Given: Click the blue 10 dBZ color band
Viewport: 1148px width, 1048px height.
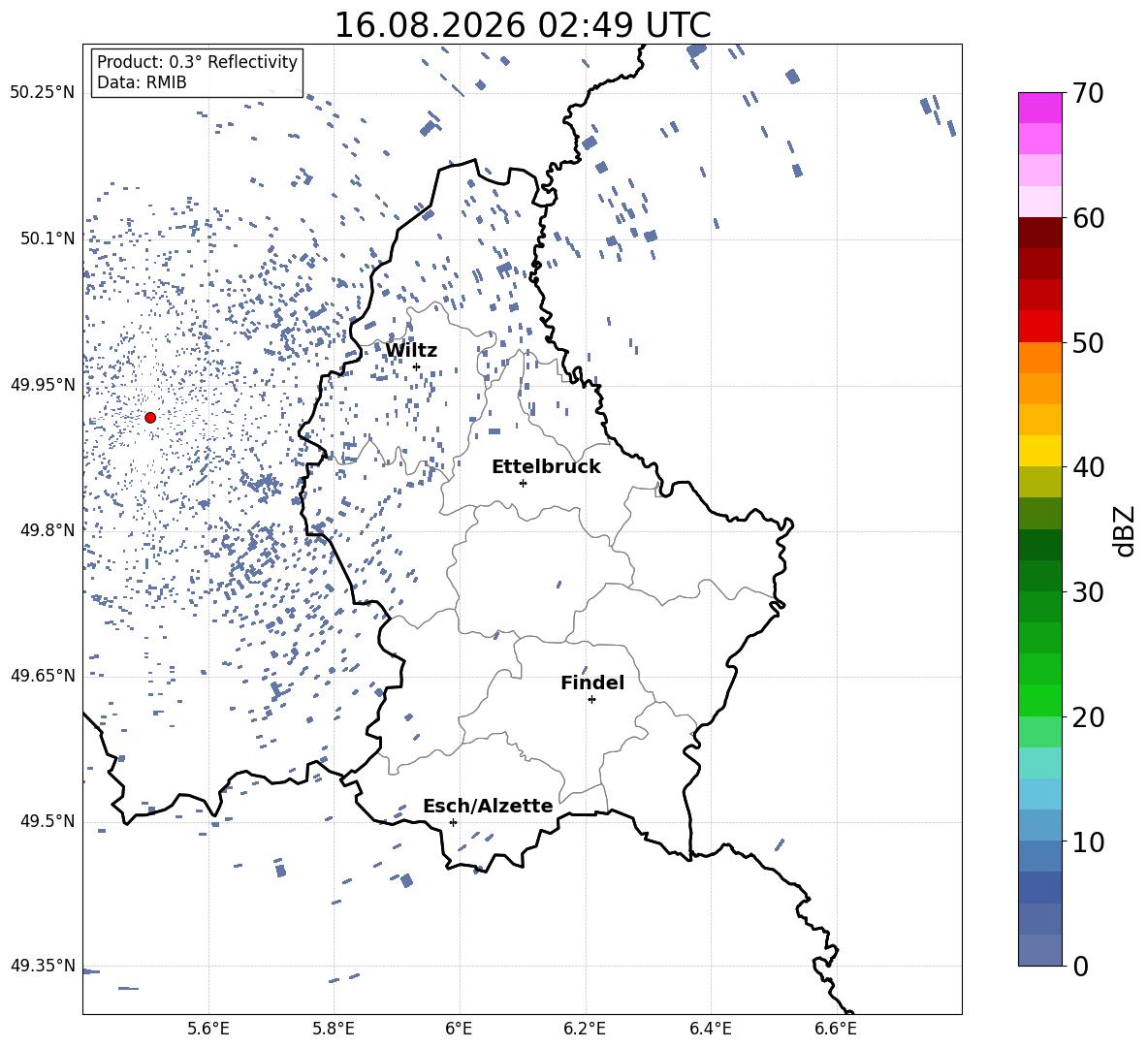Looking at the screenshot, I should 1039,825.
